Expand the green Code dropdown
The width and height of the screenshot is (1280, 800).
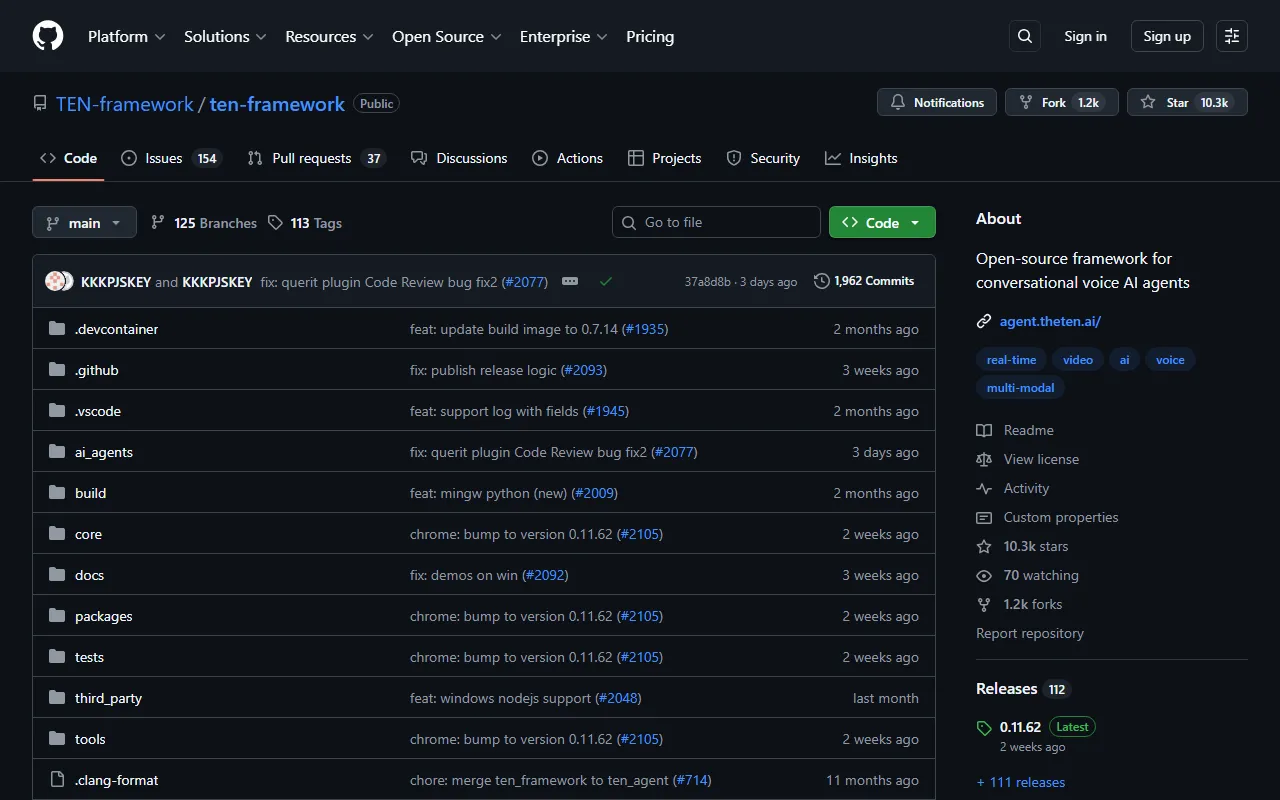click(x=881, y=223)
